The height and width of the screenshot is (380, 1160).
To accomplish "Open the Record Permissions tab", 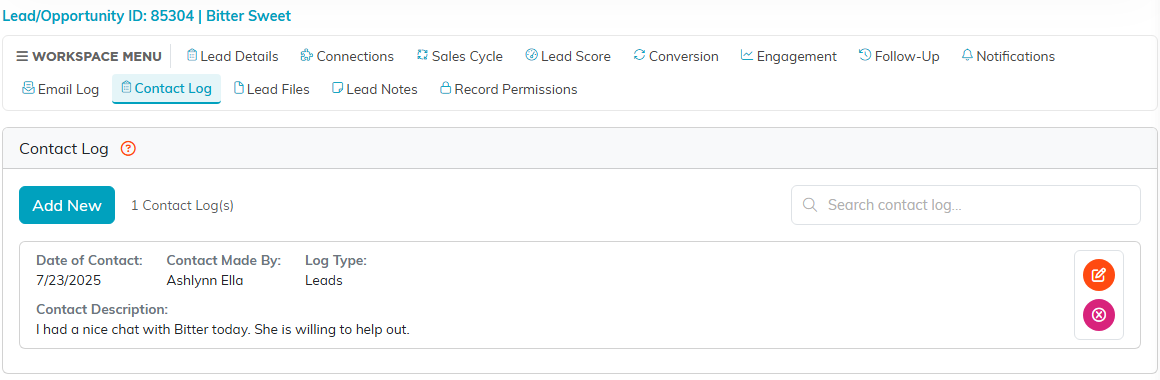I will 508,89.
